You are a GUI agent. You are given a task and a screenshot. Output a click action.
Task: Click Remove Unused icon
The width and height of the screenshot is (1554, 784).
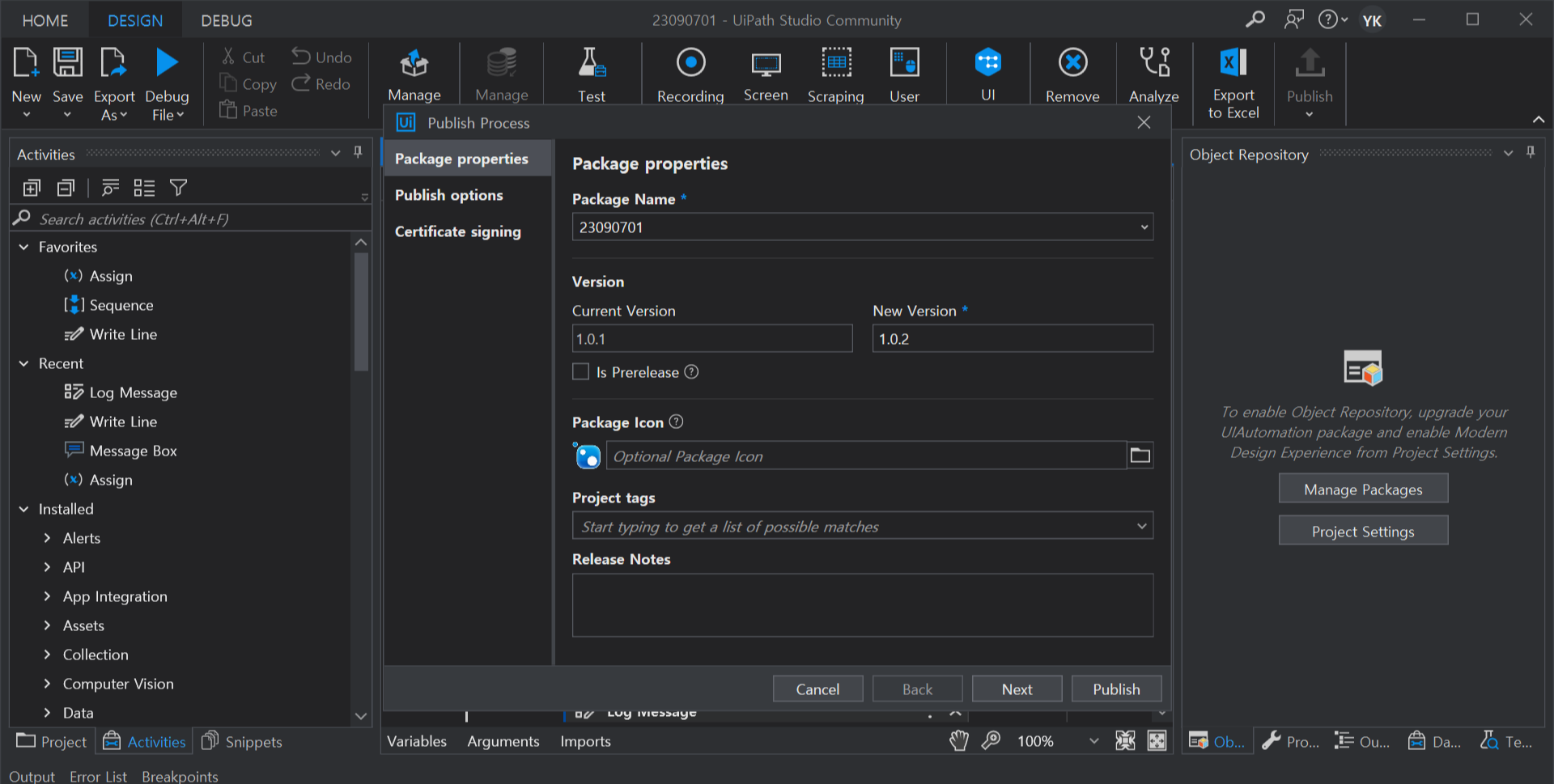(x=1072, y=62)
